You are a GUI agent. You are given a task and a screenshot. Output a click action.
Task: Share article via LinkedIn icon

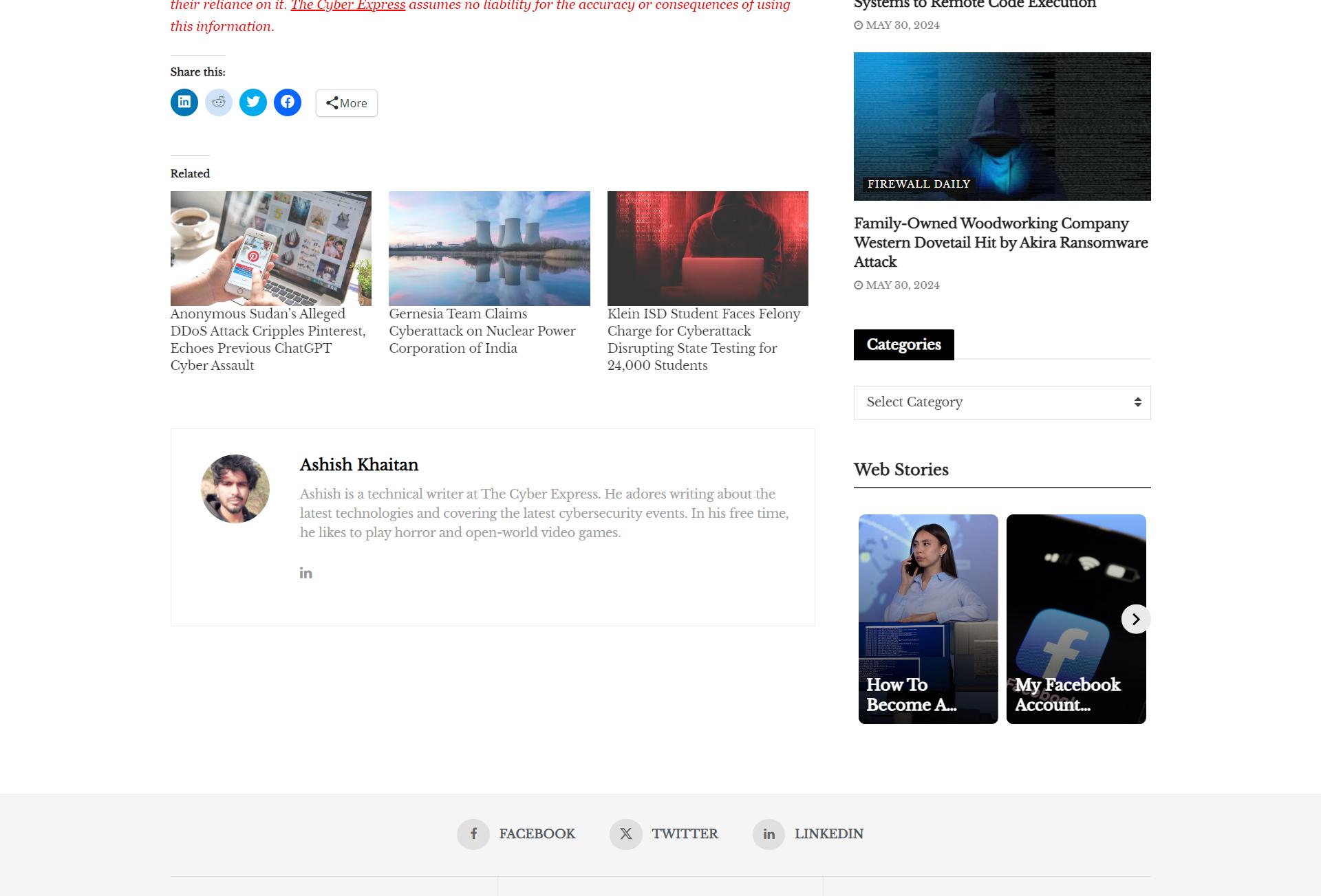tap(184, 102)
